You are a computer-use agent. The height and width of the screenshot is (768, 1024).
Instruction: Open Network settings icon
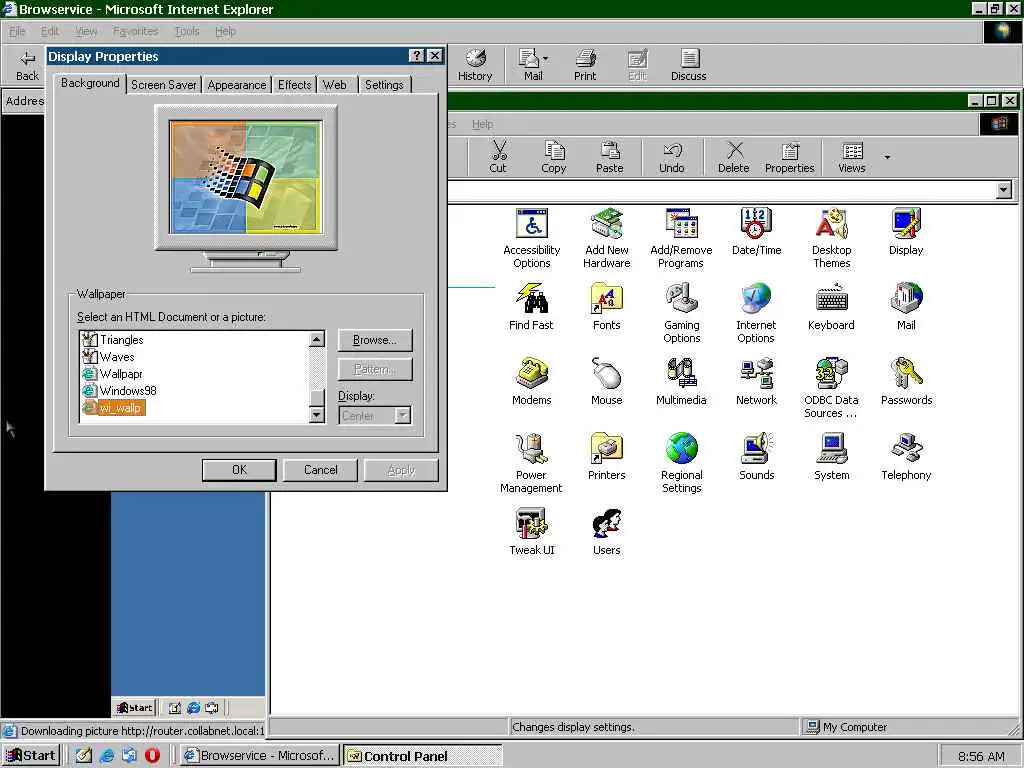click(x=756, y=381)
